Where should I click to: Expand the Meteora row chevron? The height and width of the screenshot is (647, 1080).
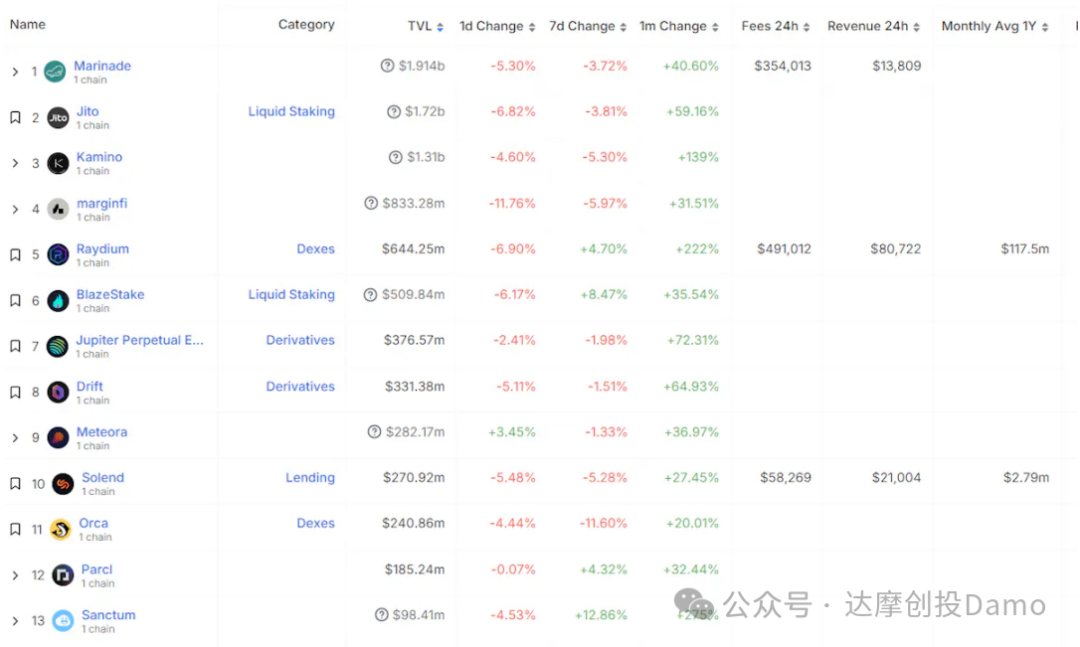[x=15, y=438]
